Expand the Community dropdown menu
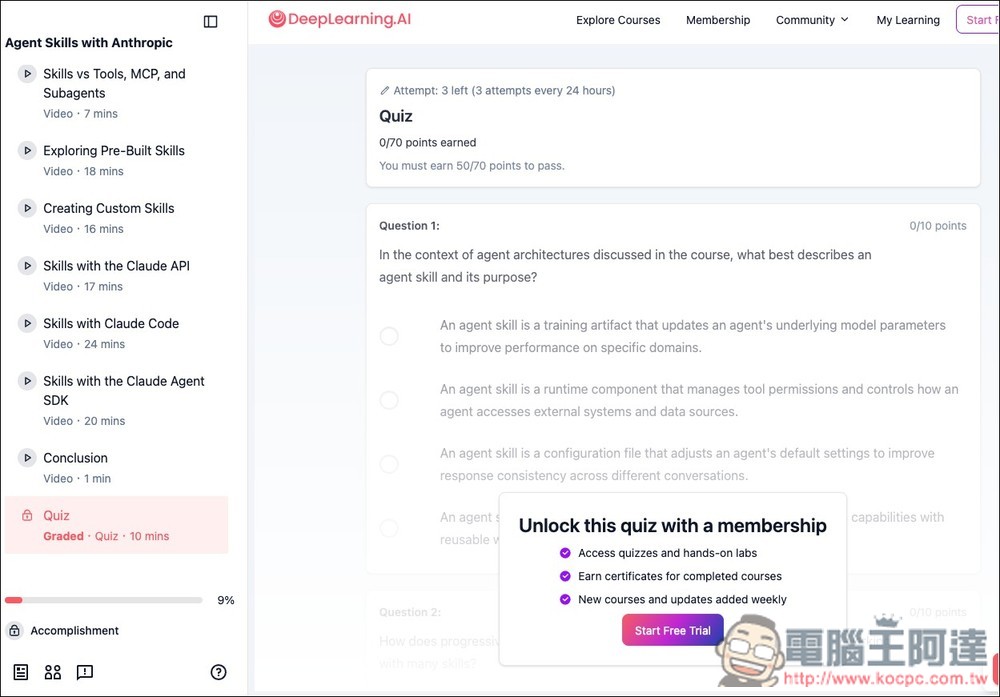This screenshot has width=1000, height=697. click(x=812, y=20)
